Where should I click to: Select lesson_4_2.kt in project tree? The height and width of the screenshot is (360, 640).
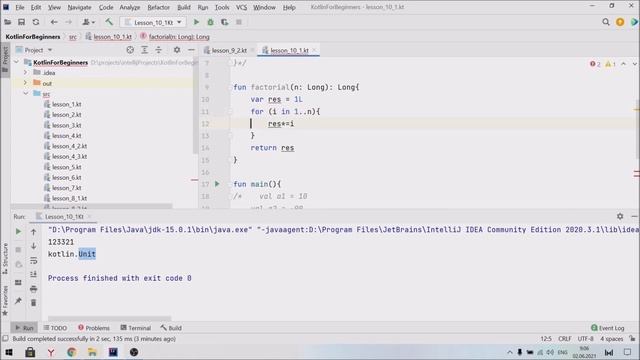pos(69,146)
